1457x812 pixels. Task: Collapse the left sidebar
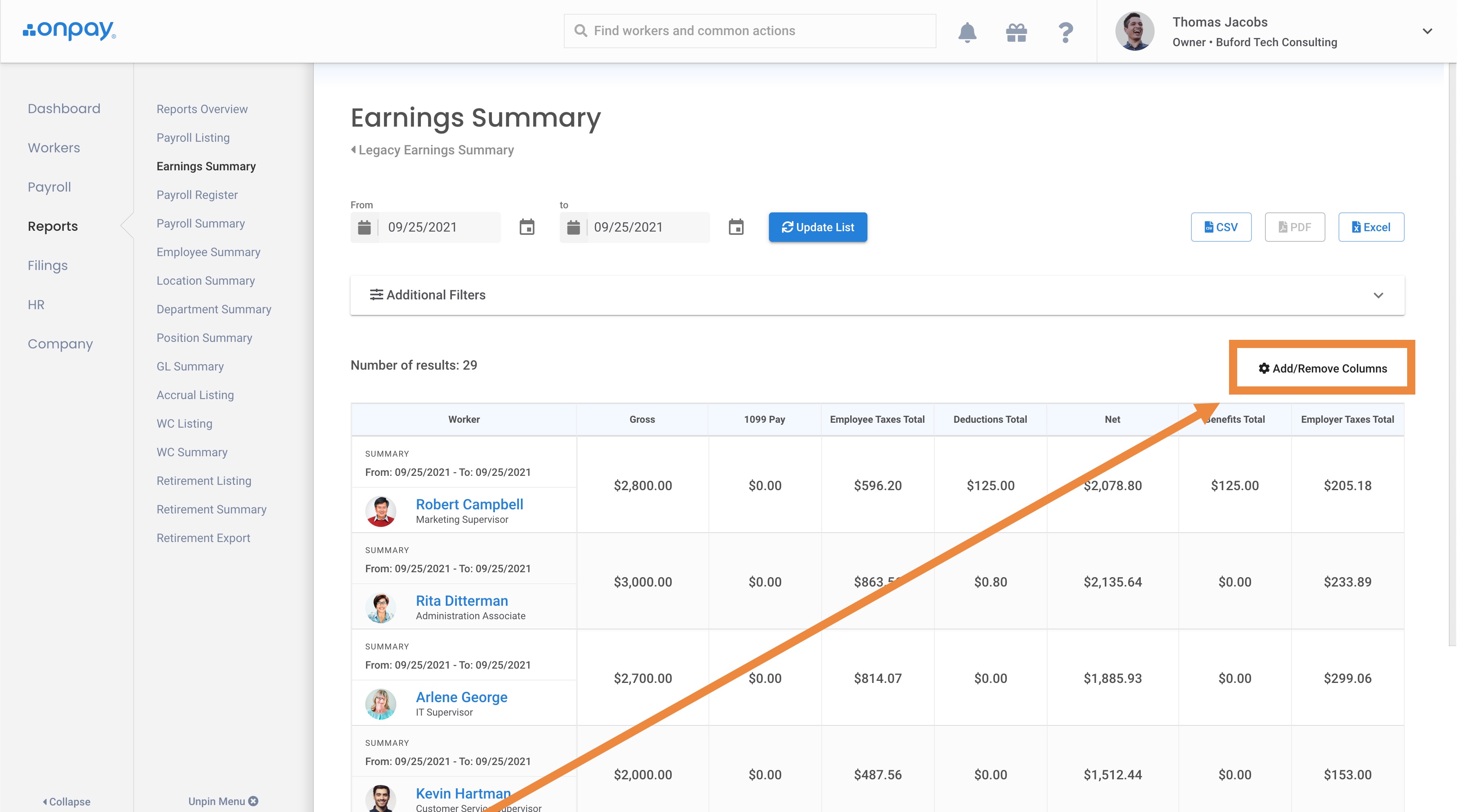point(67,801)
